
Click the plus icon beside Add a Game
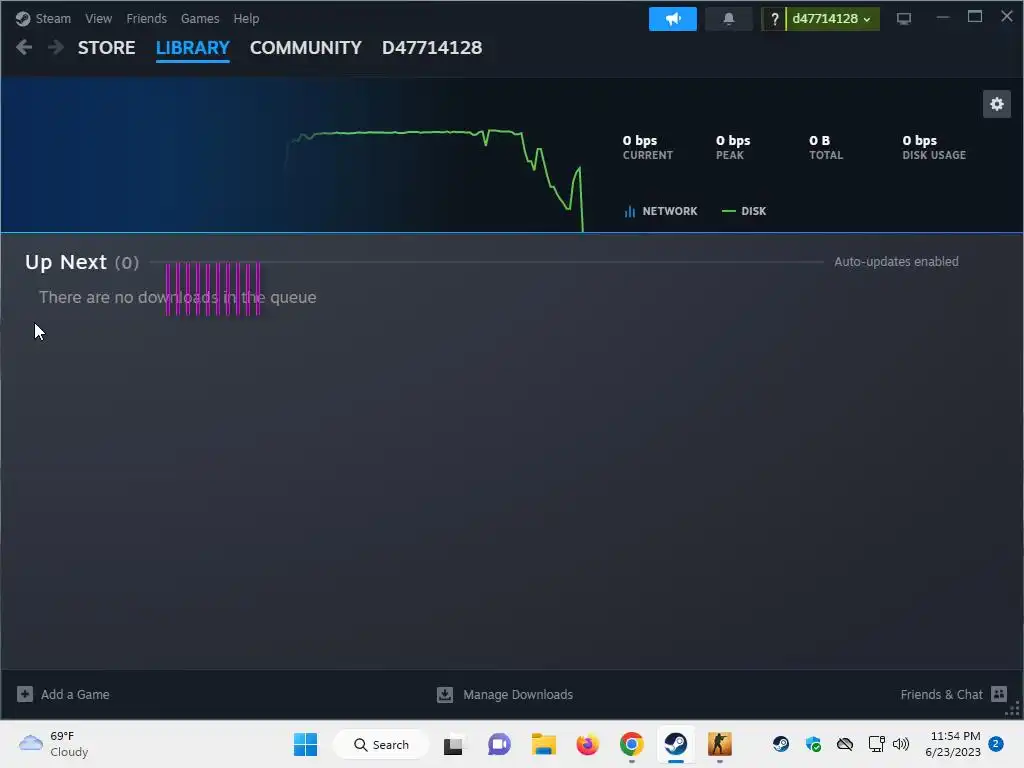coord(25,694)
